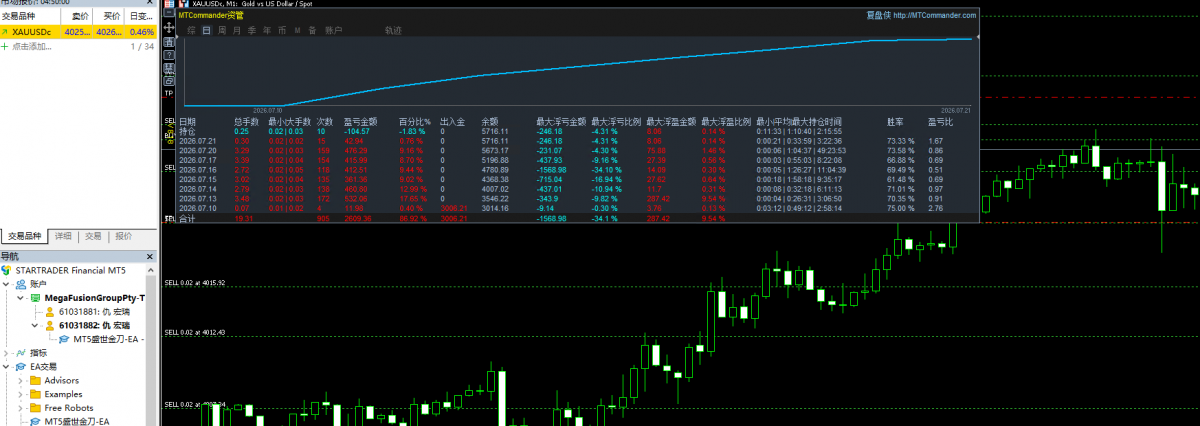Click 点击添加 to add a symbol

pos(32,46)
